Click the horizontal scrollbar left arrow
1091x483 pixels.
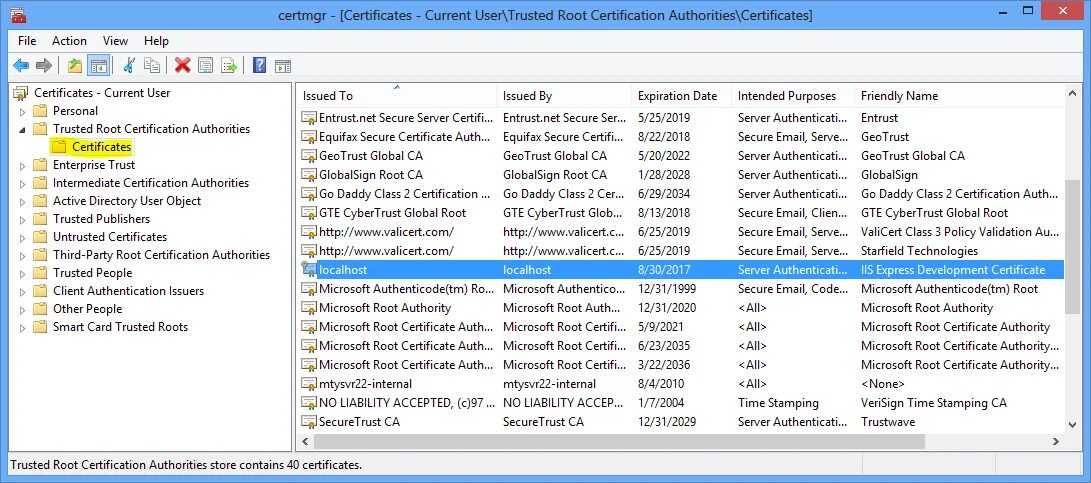click(x=306, y=441)
